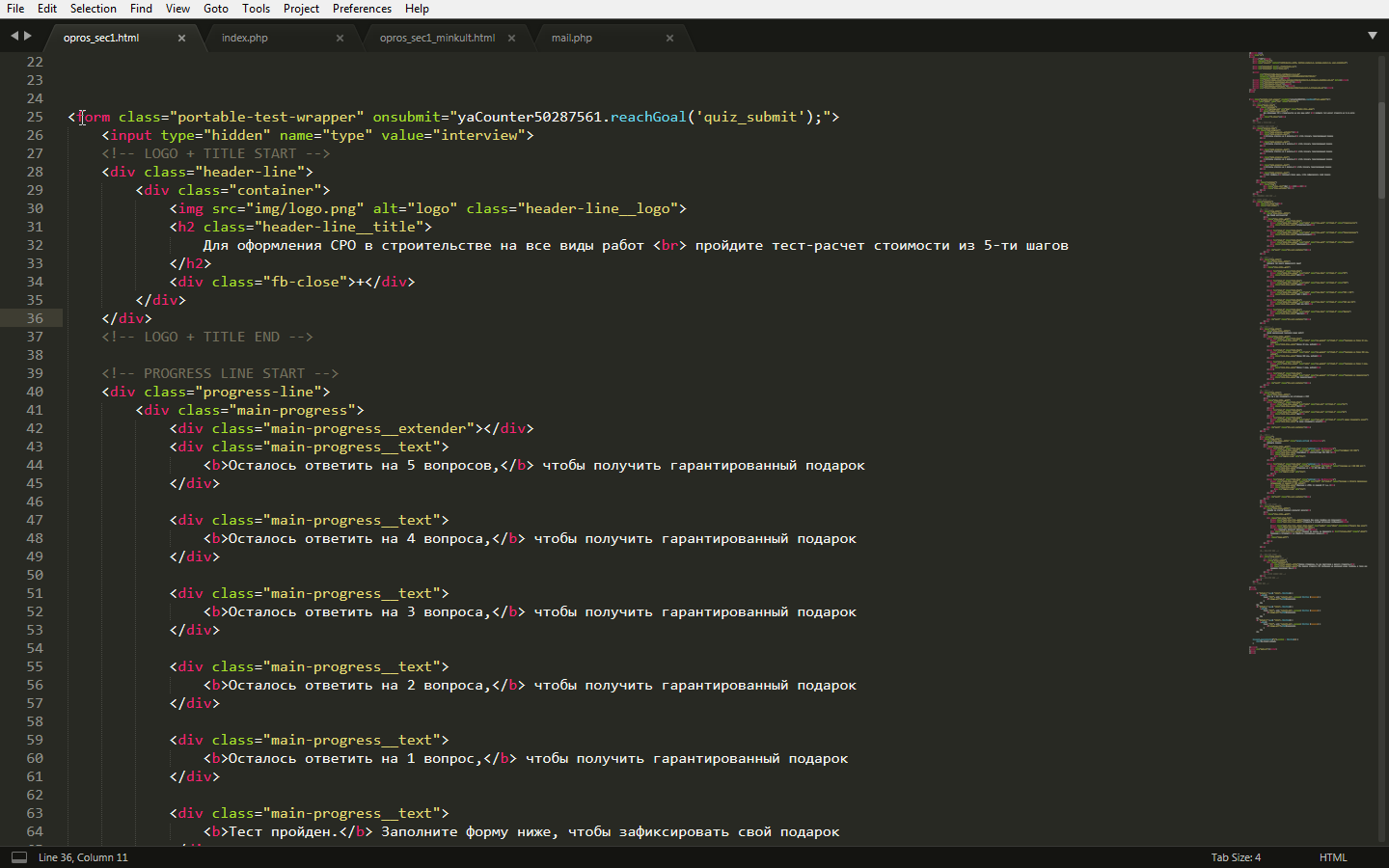The width and height of the screenshot is (1389, 868).
Task: Open the Find menu
Action: click(x=141, y=9)
